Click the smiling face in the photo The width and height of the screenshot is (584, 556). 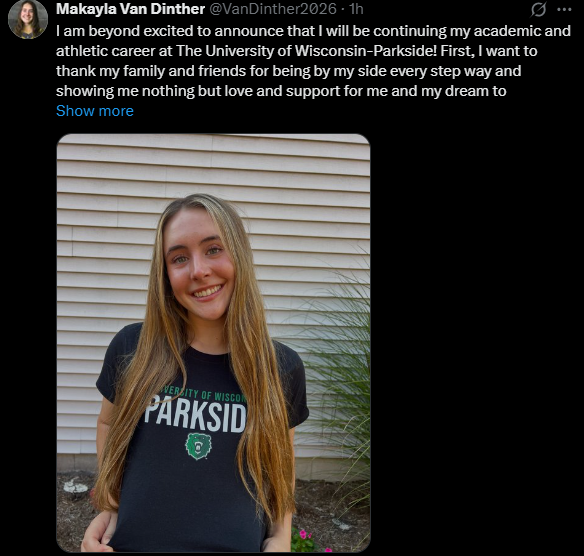click(x=200, y=266)
